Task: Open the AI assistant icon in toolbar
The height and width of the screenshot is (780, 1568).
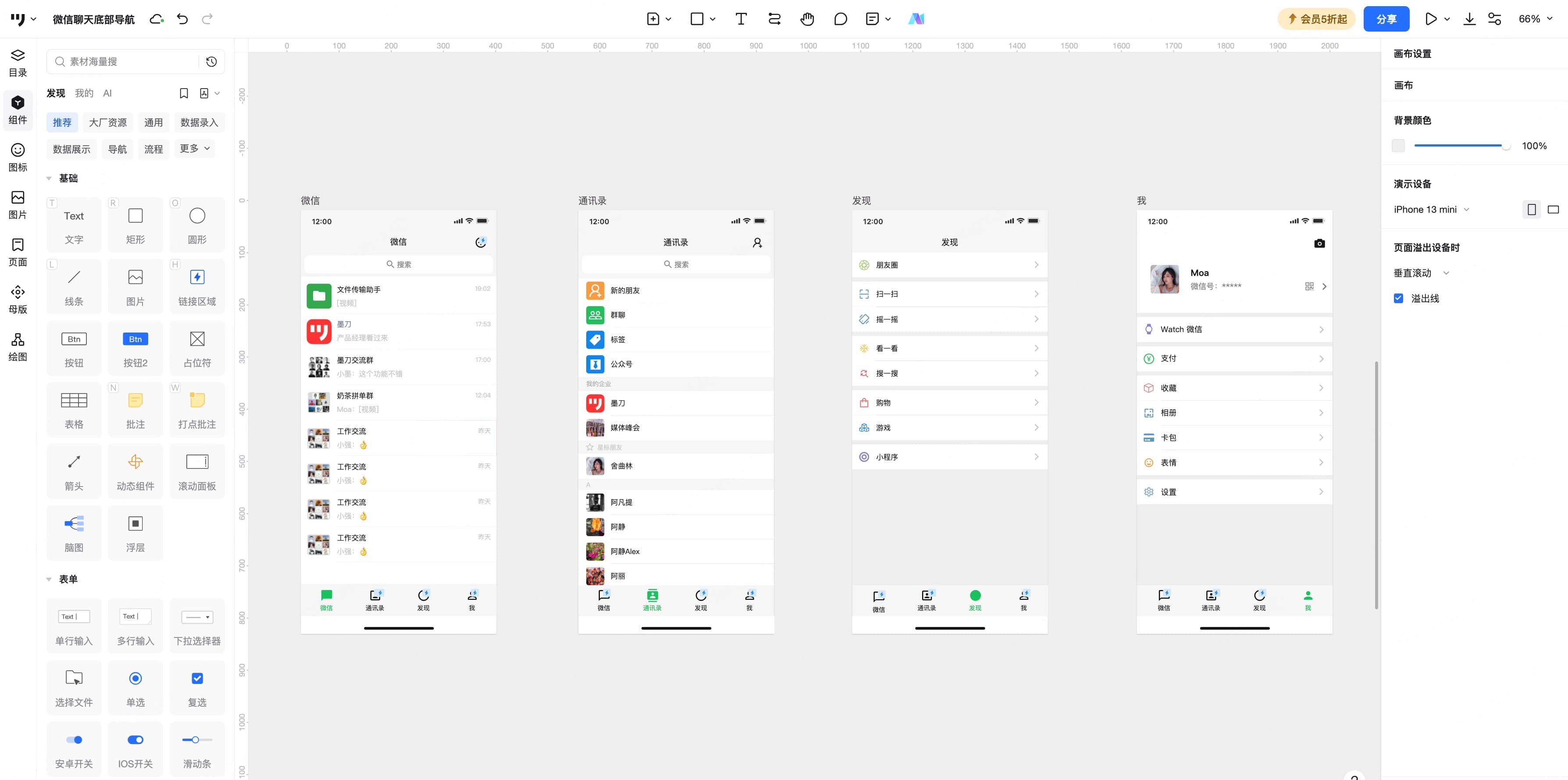Action: point(916,19)
